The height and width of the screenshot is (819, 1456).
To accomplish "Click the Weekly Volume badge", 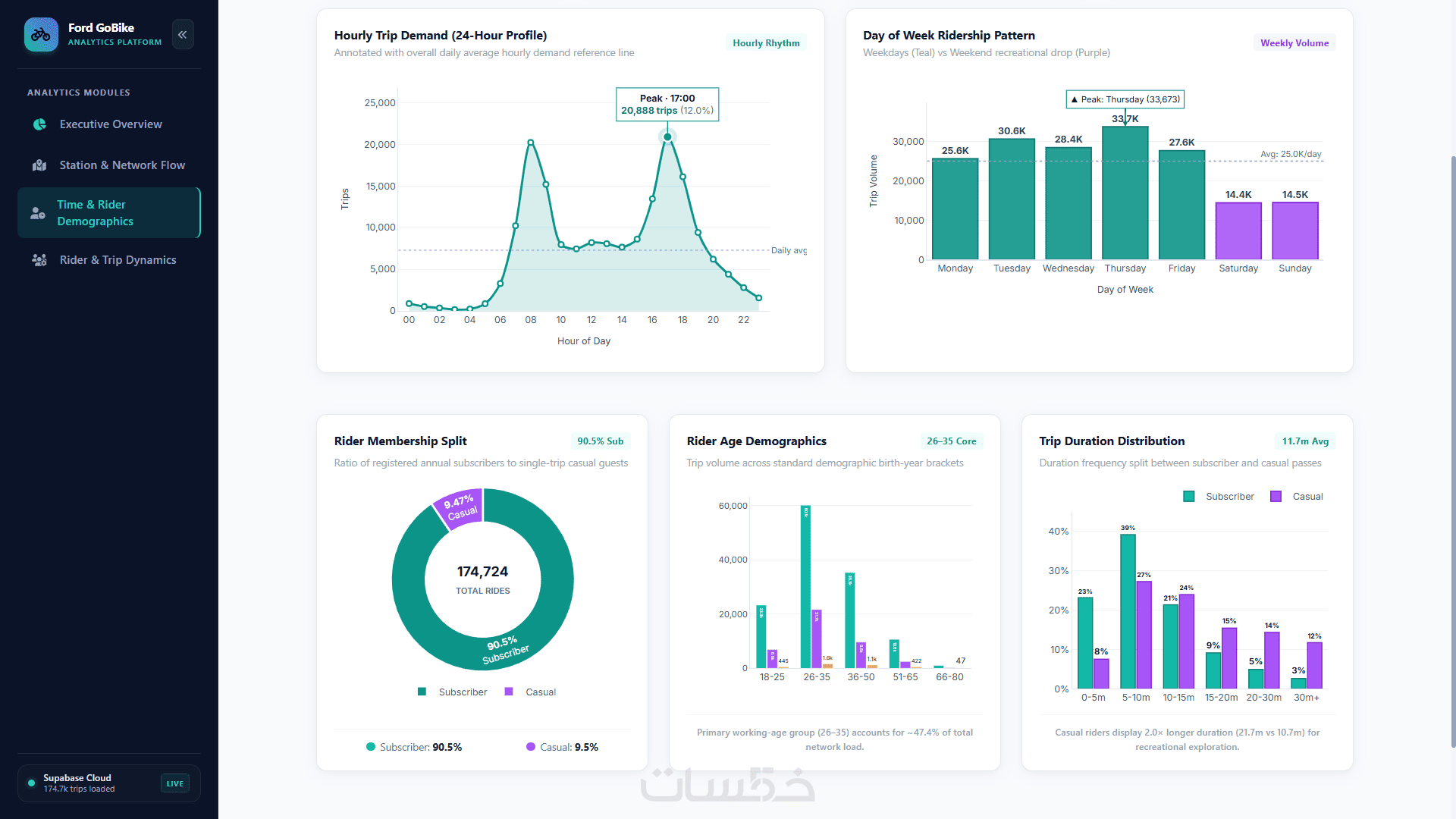I will point(1294,43).
